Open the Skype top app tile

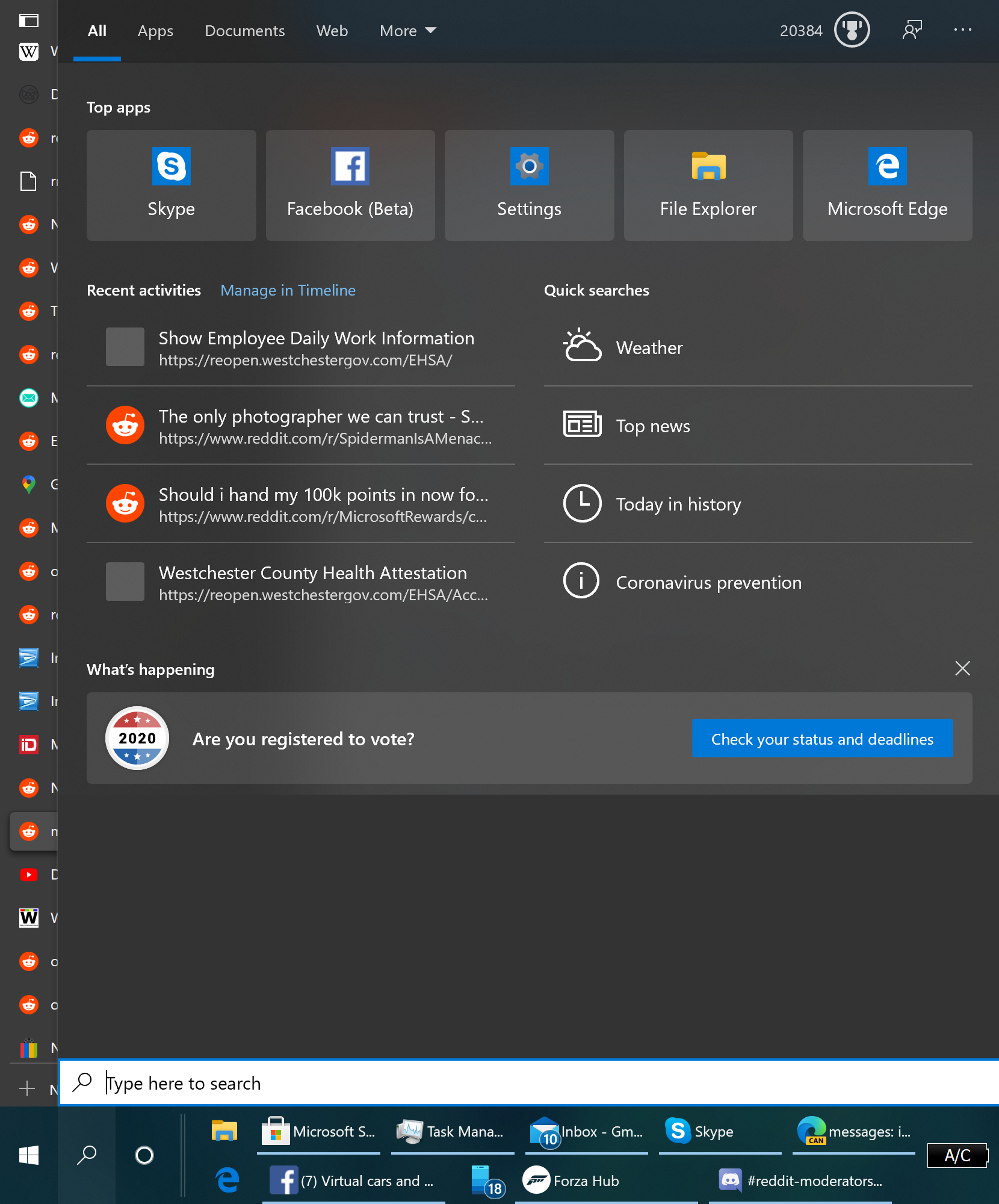(171, 185)
